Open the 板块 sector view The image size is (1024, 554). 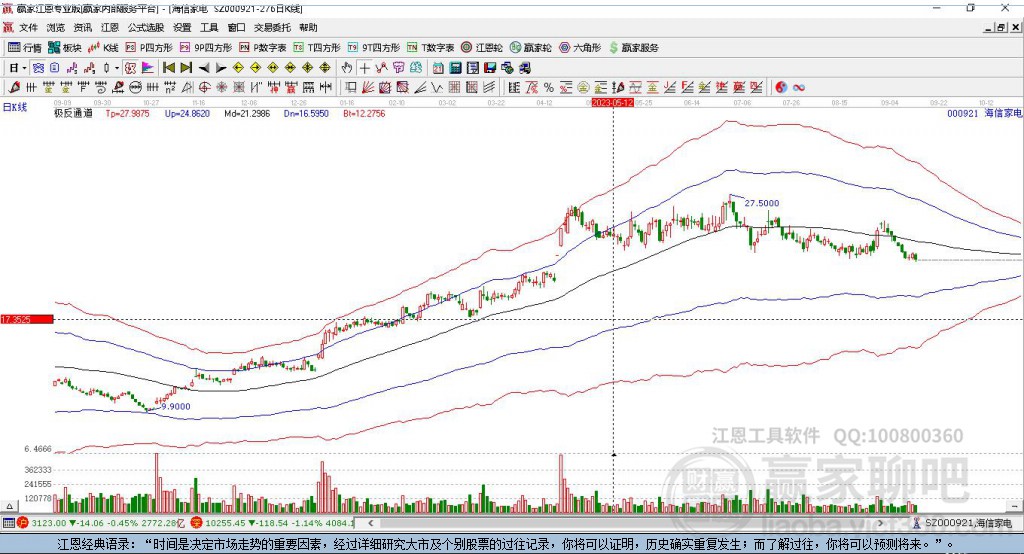point(64,48)
